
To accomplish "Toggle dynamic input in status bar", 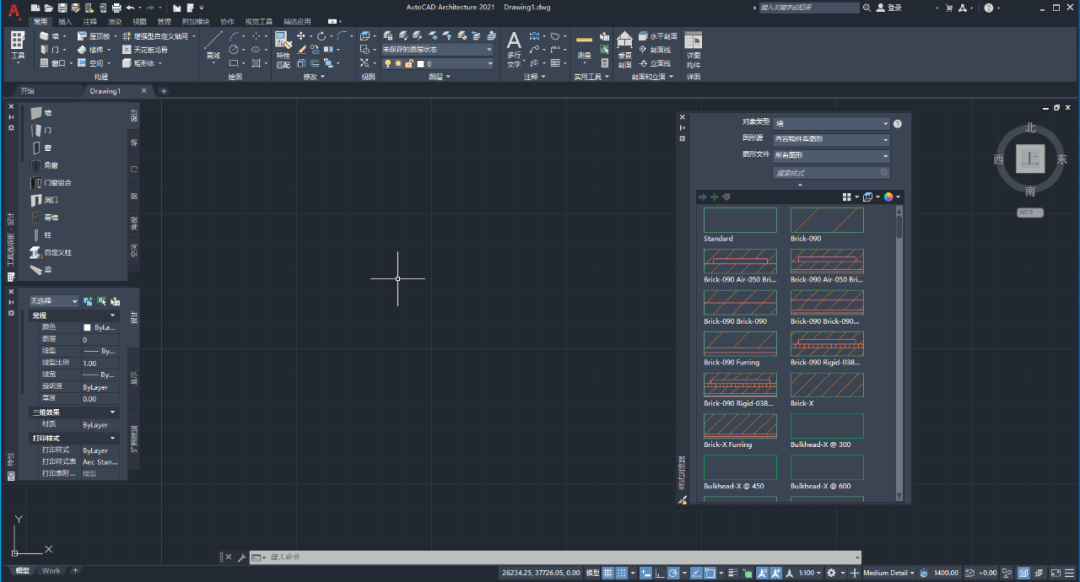I will click(645, 573).
